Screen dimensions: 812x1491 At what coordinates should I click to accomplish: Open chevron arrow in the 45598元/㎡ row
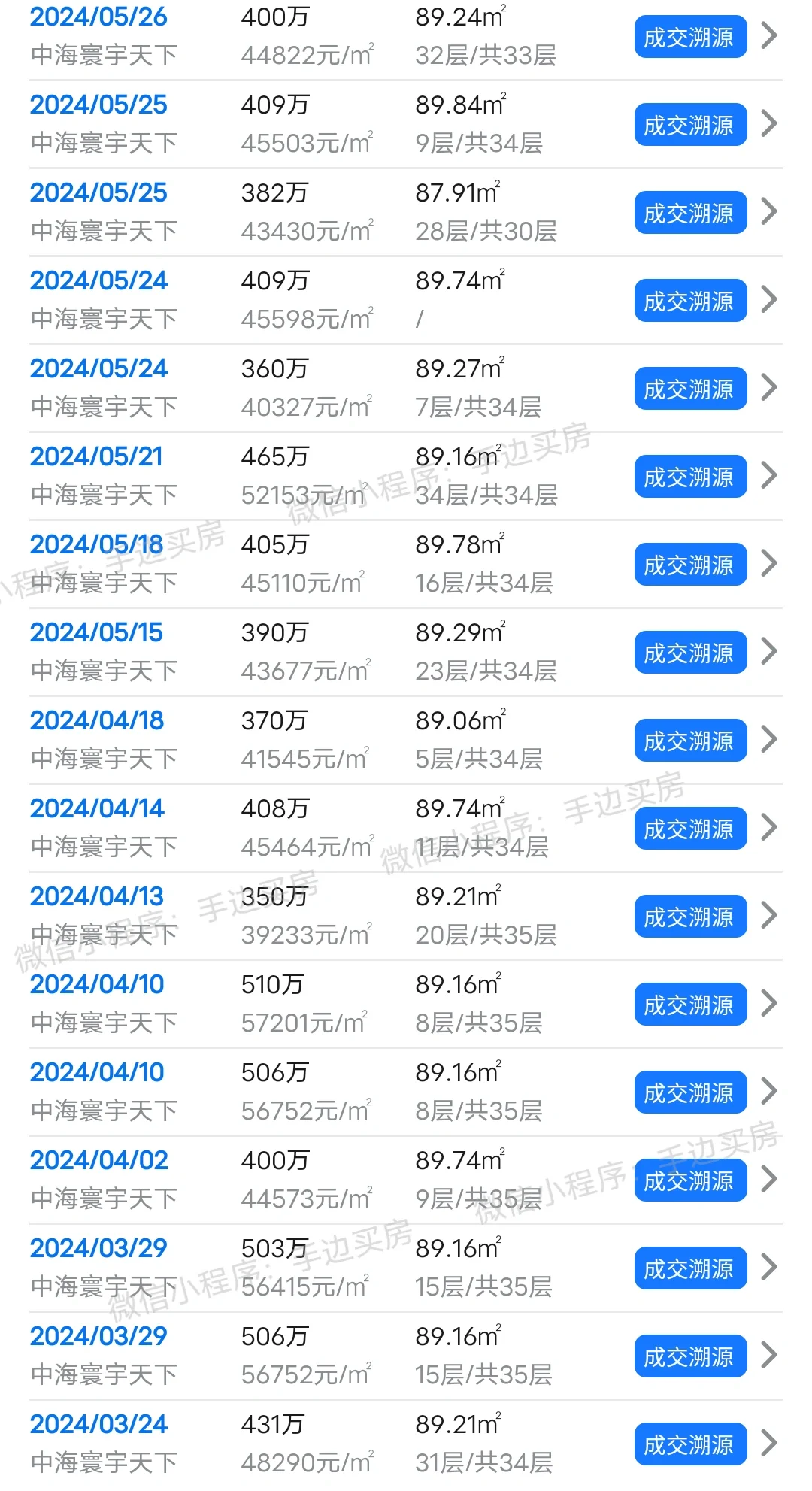pyautogui.click(x=768, y=299)
